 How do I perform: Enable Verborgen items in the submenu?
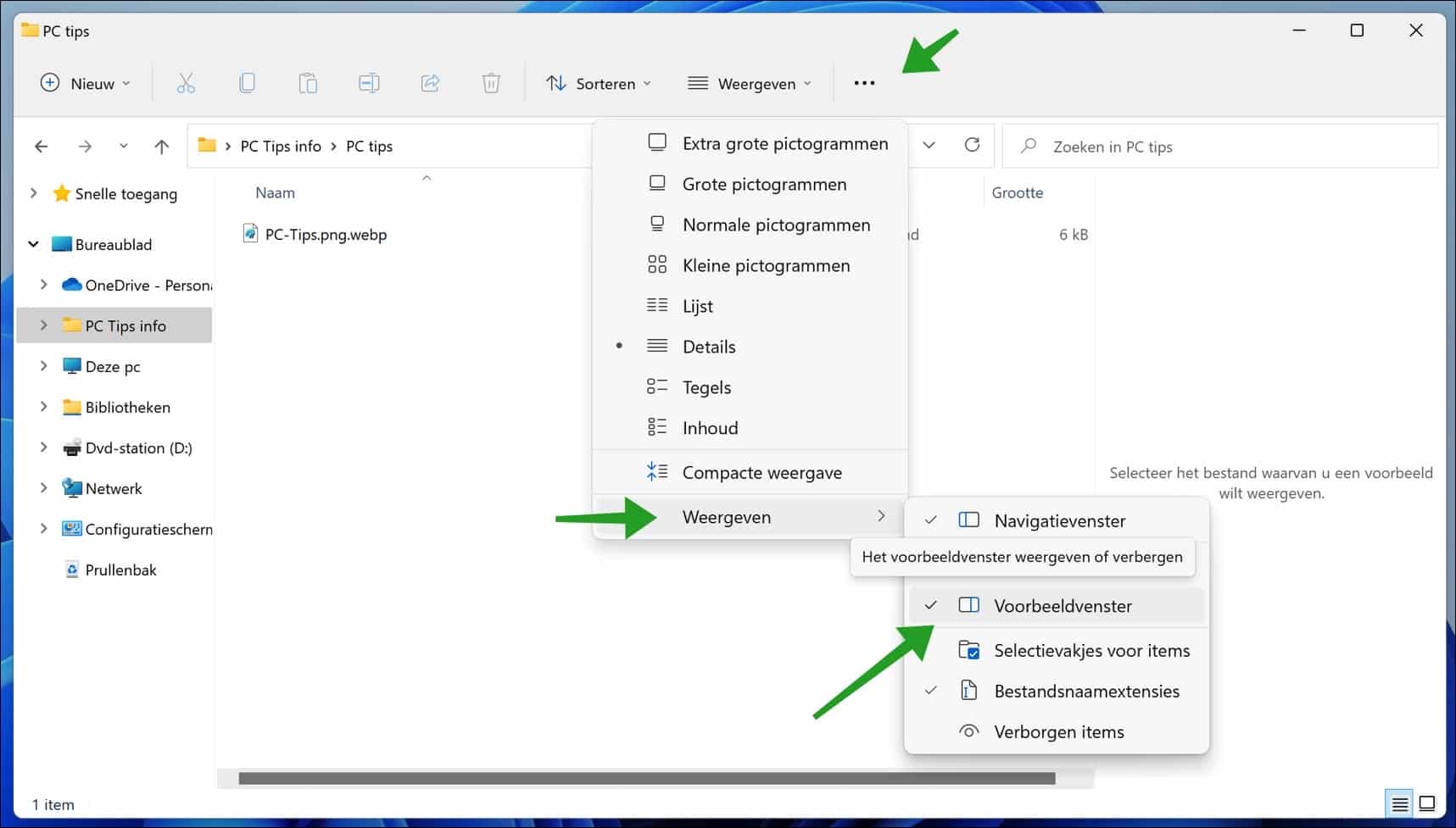click(x=1058, y=731)
